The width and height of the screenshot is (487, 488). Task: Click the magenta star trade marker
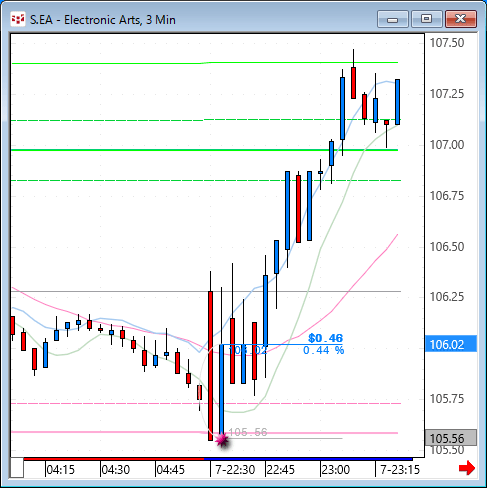point(222,440)
